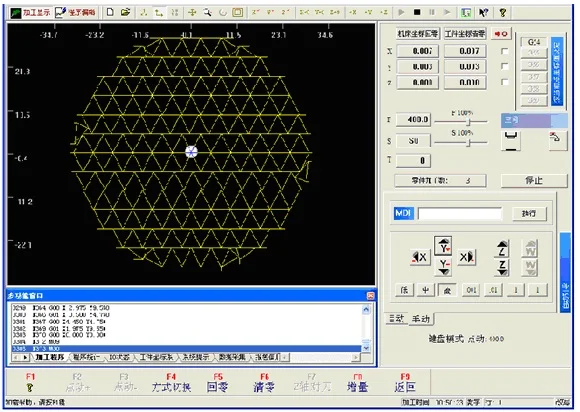Tick the Z axis checkbox
Image resolution: width=580 pixels, height=412 pixels.
505,82
